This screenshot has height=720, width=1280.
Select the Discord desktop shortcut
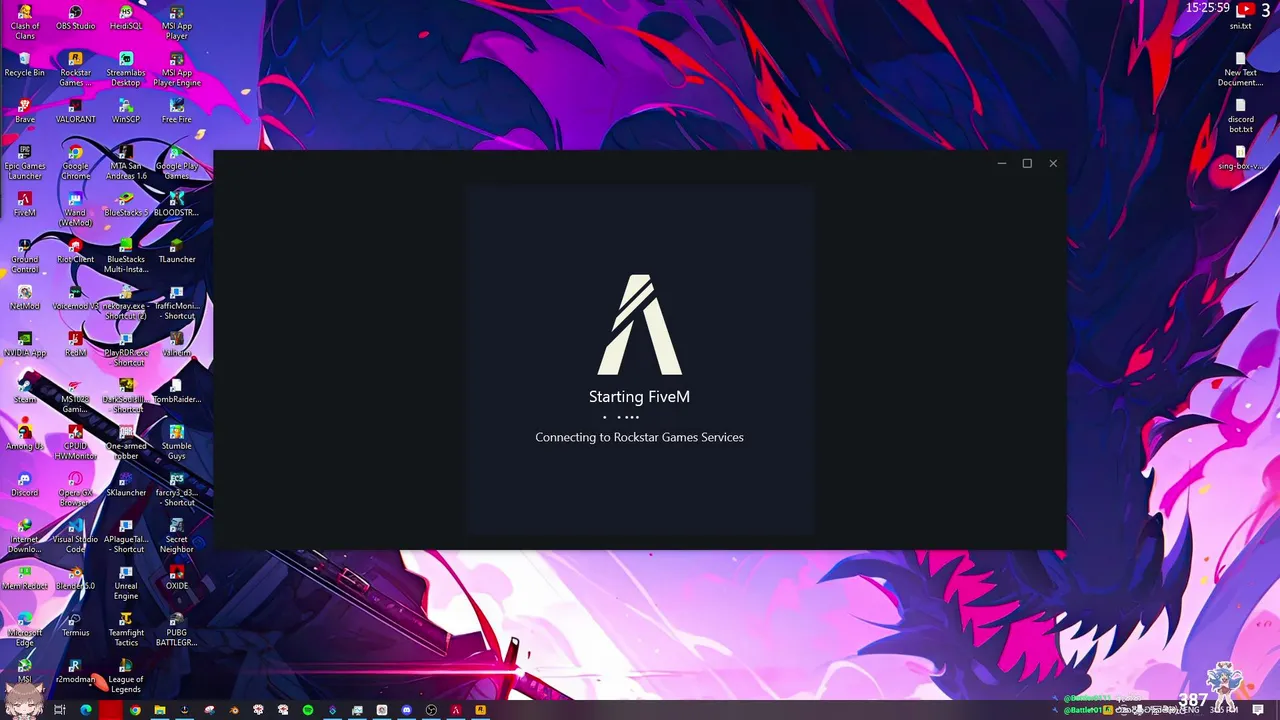pyautogui.click(x=25, y=484)
